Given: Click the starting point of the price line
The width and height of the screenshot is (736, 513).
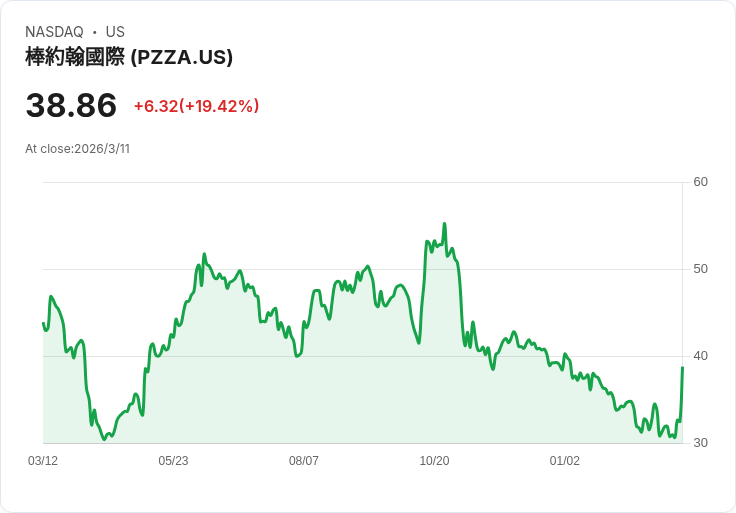Looking at the screenshot, I should 43,323.
